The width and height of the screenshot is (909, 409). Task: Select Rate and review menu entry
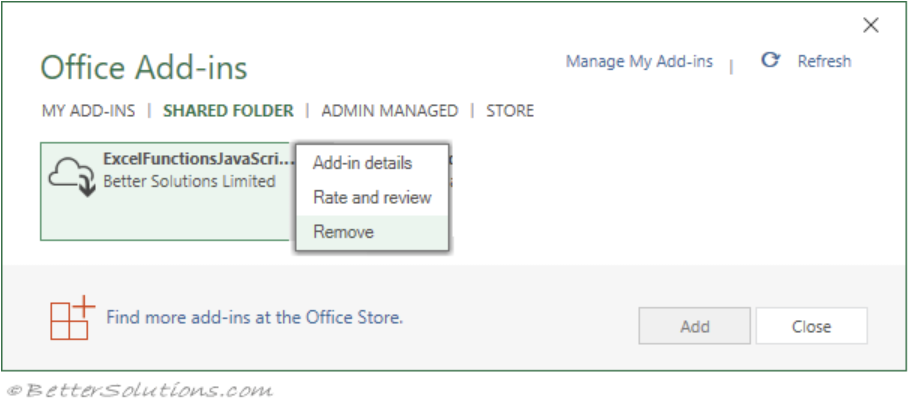(372, 197)
